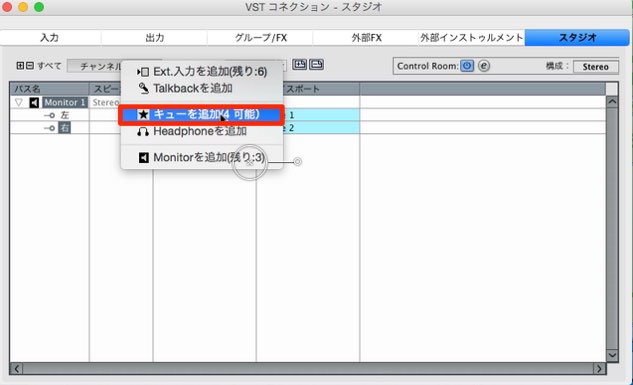Select the Monitor 1 bus name
Viewport: 633px width, 385px height.
[65, 103]
